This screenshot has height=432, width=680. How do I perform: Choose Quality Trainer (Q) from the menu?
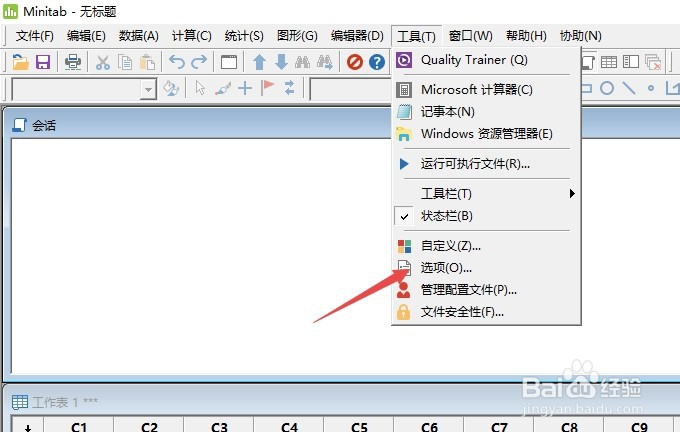[486, 60]
